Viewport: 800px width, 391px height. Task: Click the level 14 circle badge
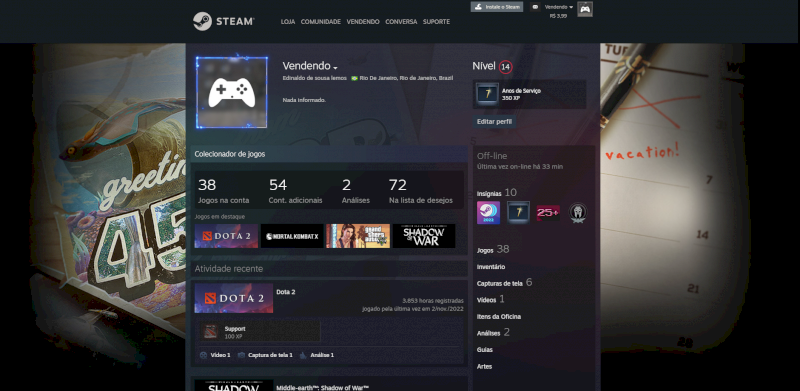(506, 67)
